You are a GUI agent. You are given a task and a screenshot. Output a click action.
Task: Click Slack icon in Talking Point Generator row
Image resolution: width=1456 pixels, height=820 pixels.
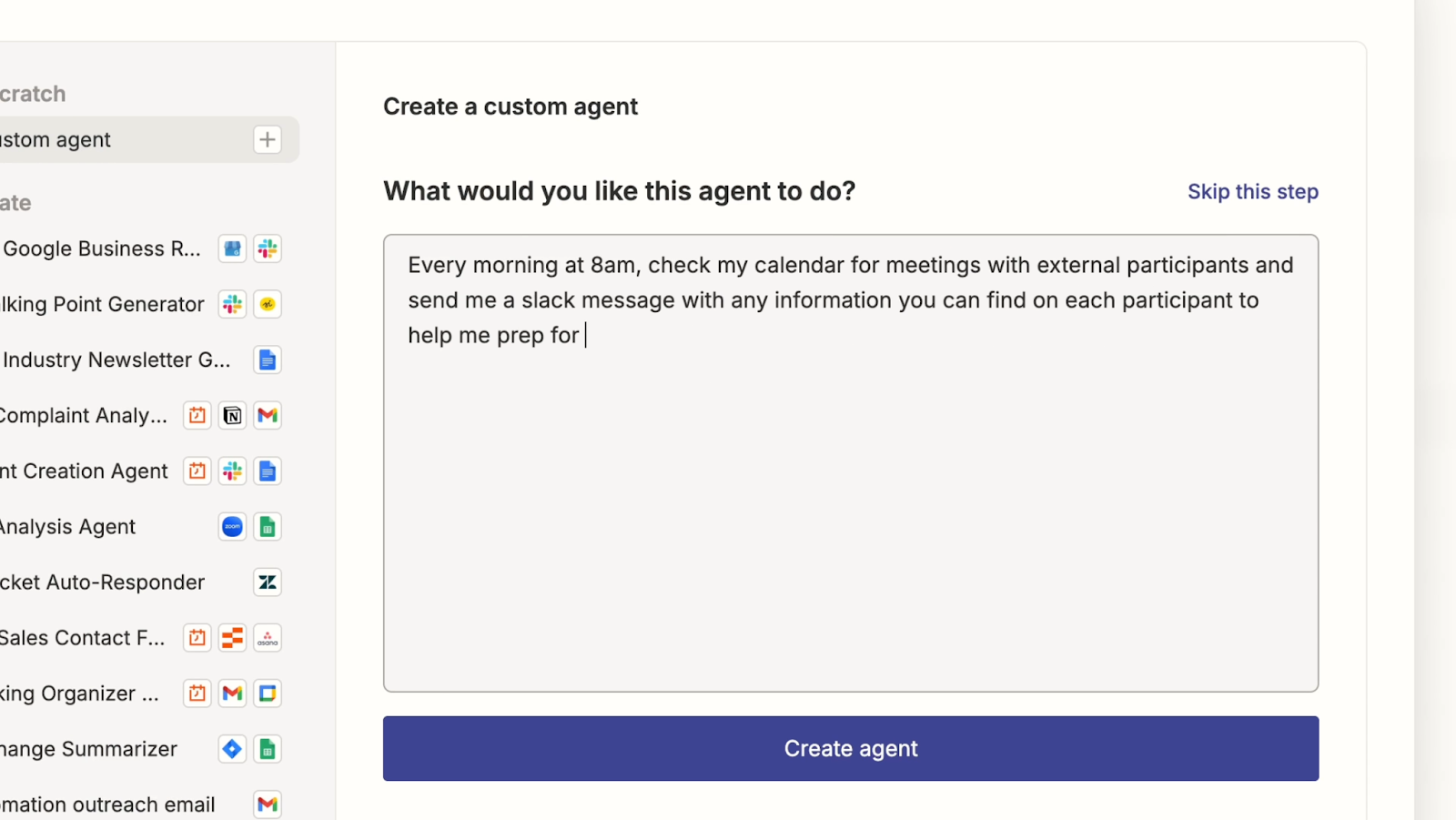233,304
